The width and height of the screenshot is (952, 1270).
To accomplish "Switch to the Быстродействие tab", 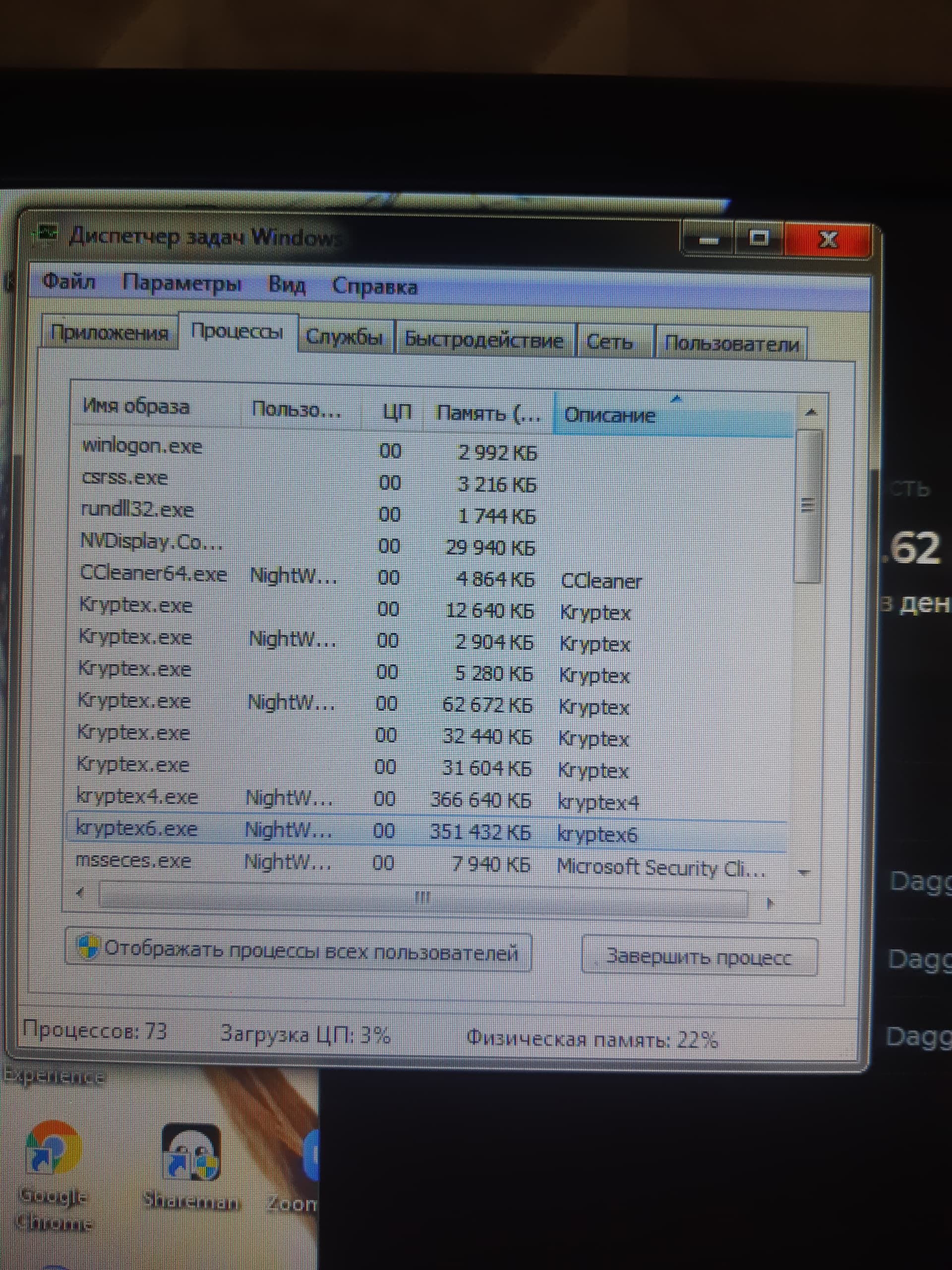I will [x=484, y=340].
